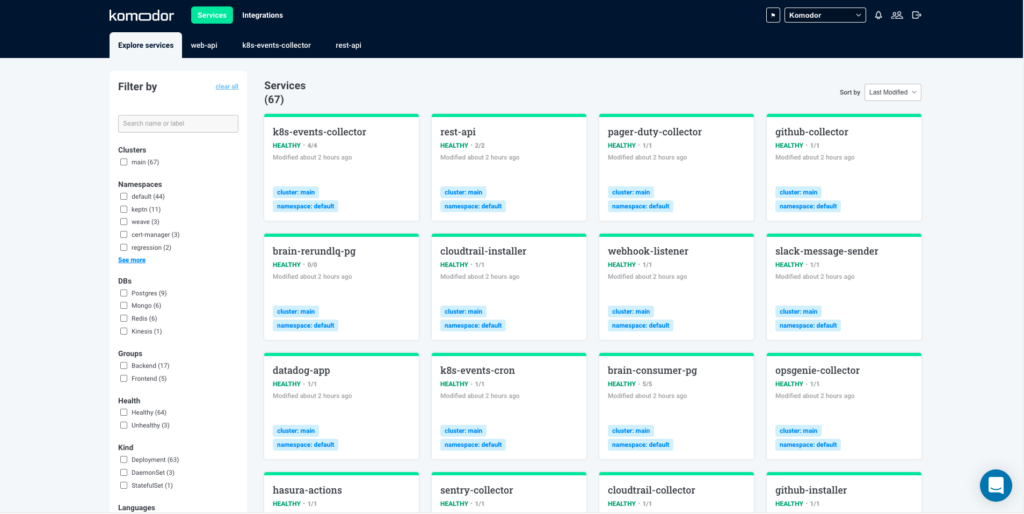
Task: Click cluster: main tag on cloudtrail-installer card
Action: pyautogui.click(x=463, y=312)
